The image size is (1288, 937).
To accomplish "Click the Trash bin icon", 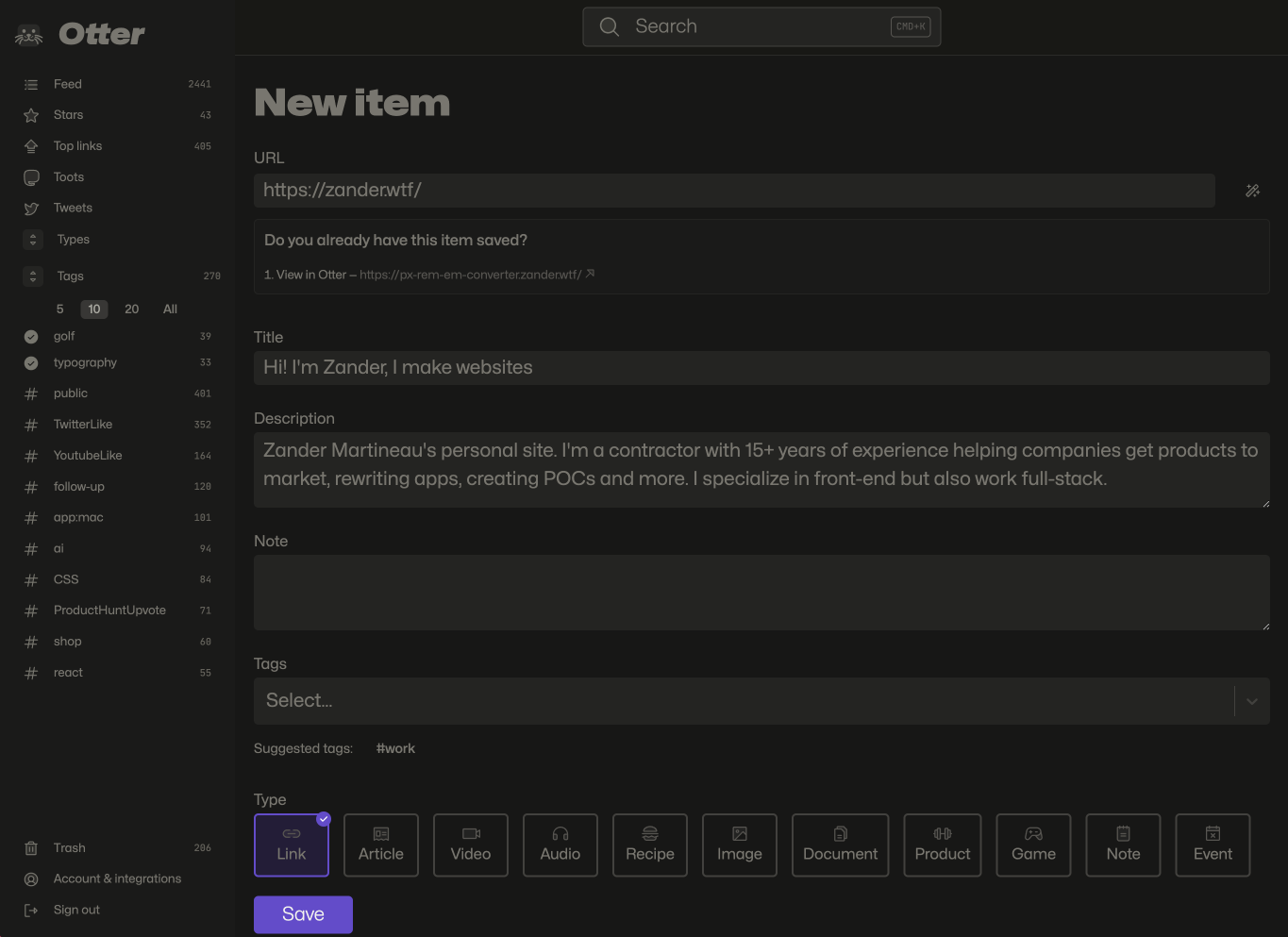I will (x=31, y=848).
